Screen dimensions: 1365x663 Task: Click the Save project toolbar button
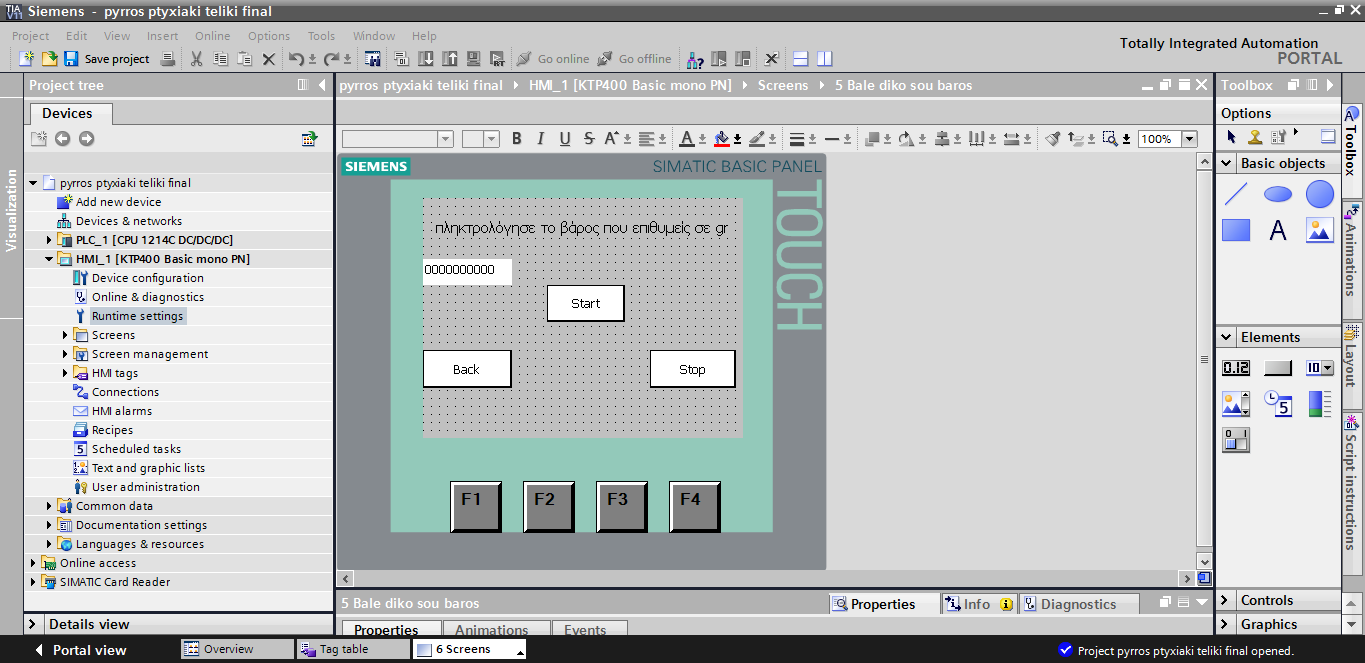[x=106, y=59]
